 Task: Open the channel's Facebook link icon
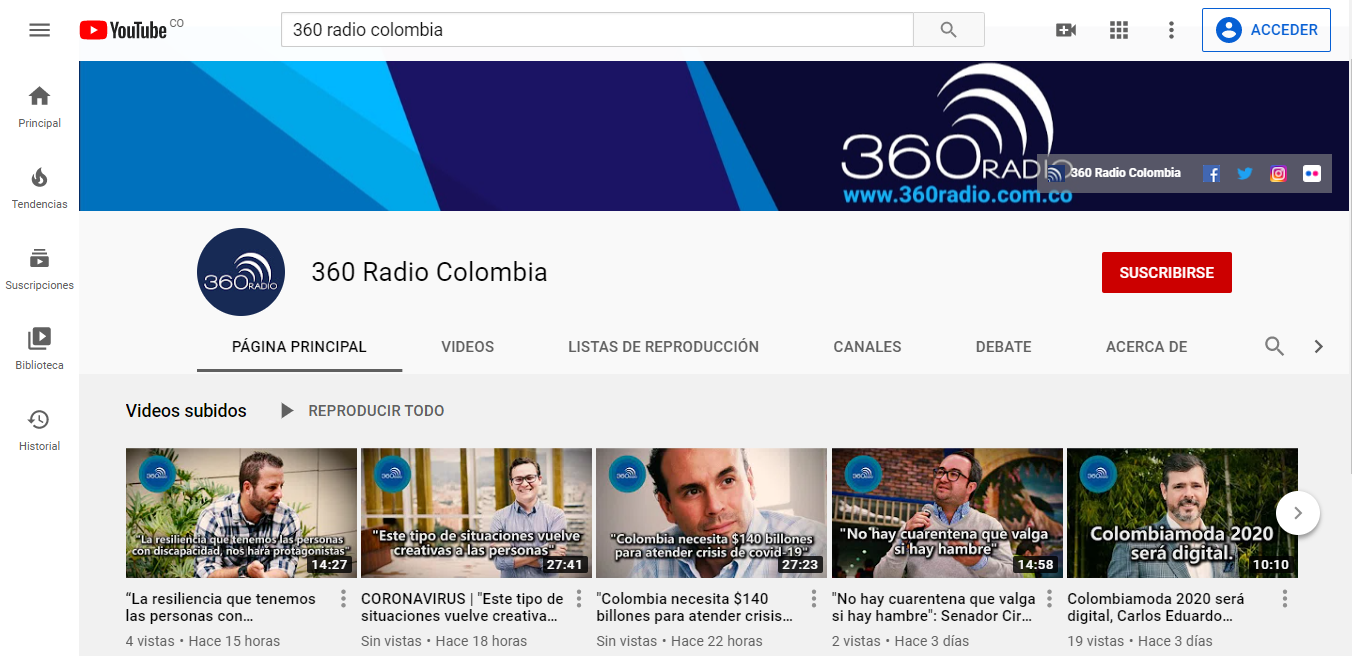pyautogui.click(x=1211, y=173)
